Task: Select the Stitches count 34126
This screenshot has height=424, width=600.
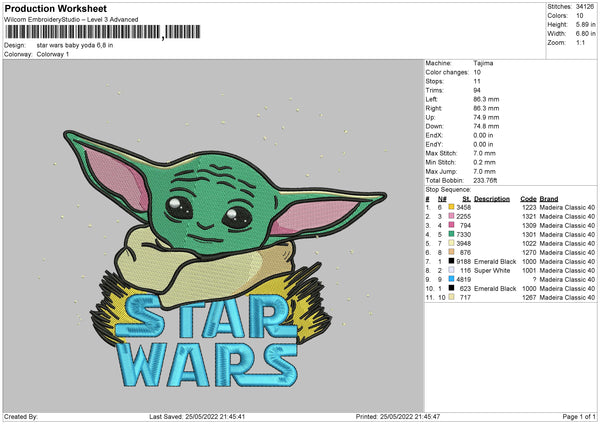Action: click(x=585, y=7)
